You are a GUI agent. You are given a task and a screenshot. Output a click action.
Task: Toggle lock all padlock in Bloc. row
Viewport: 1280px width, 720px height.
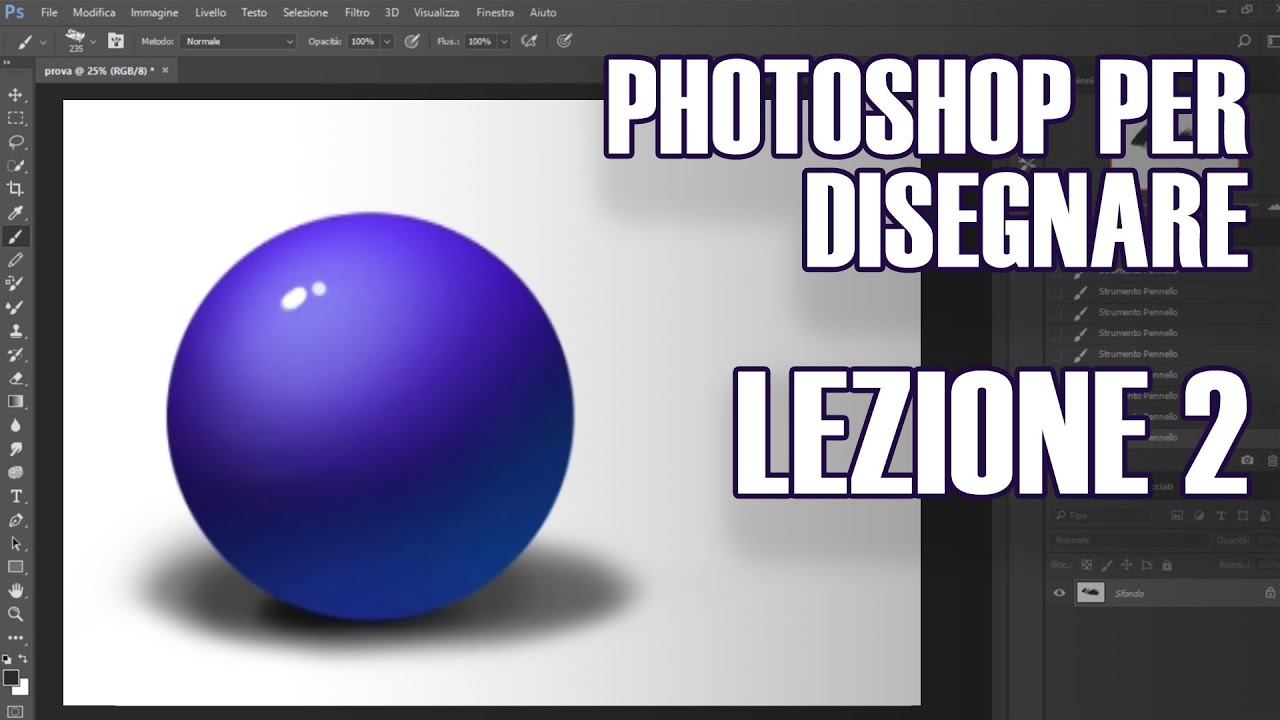(1166, 565)
